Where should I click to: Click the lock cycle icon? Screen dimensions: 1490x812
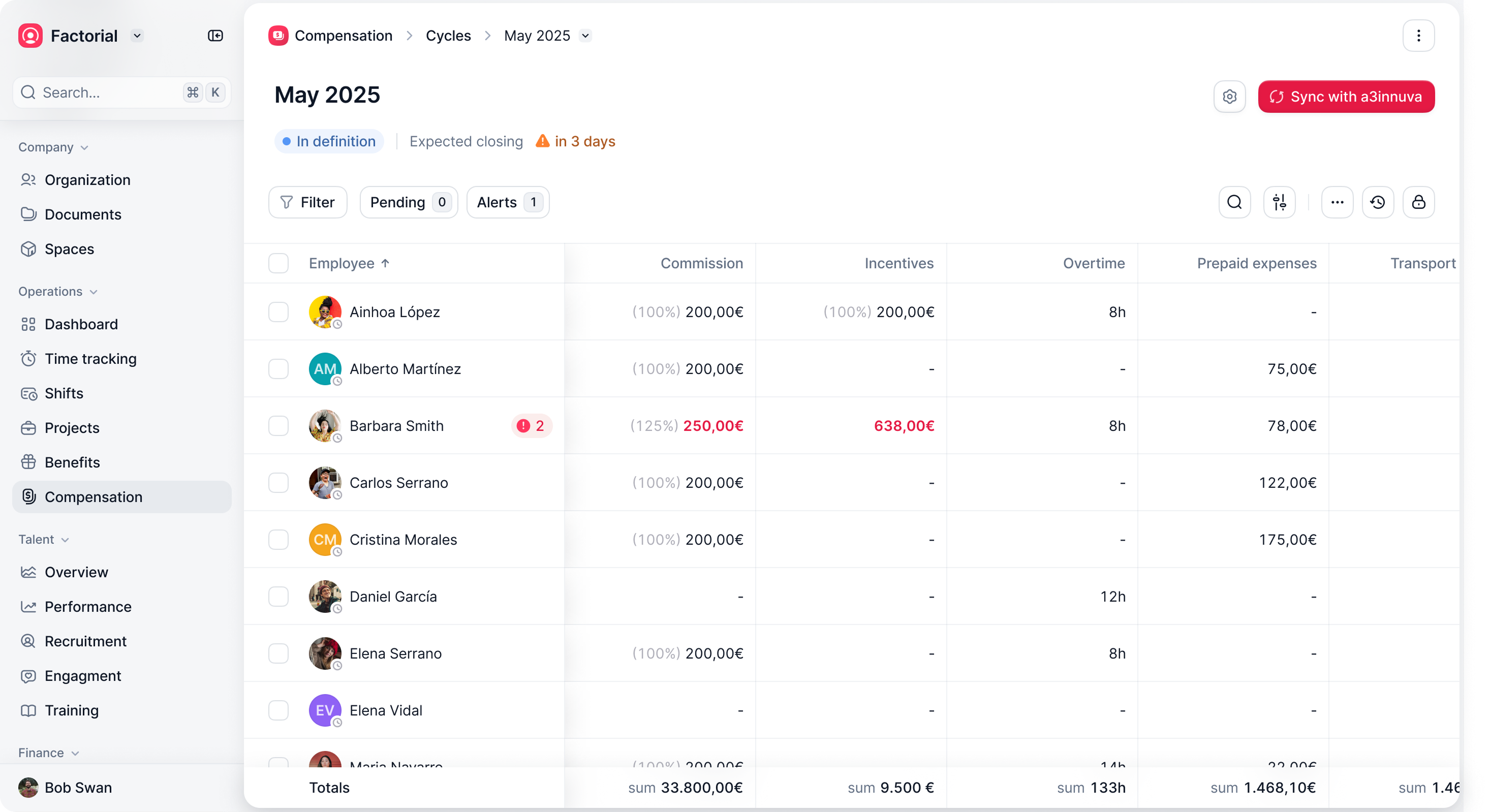coord(1418,202)
